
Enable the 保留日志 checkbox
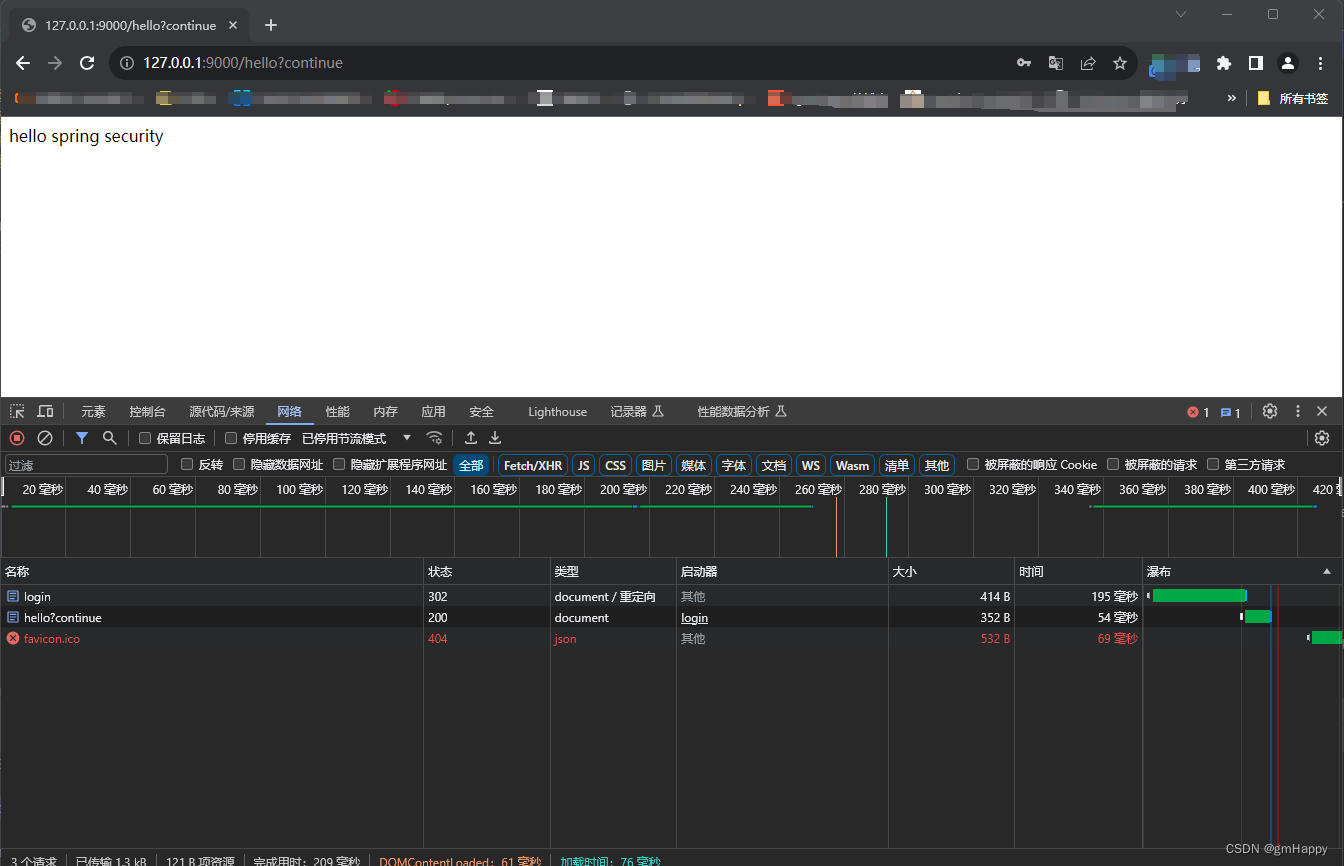point(145,438)
